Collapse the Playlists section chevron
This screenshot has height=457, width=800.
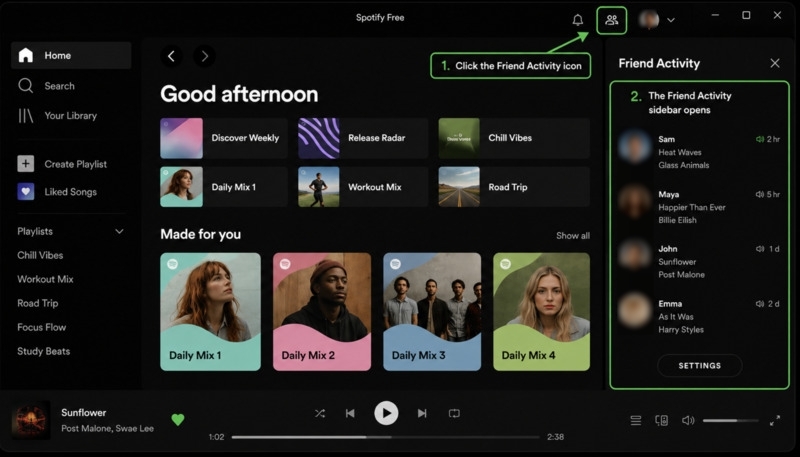coord(119,232)
